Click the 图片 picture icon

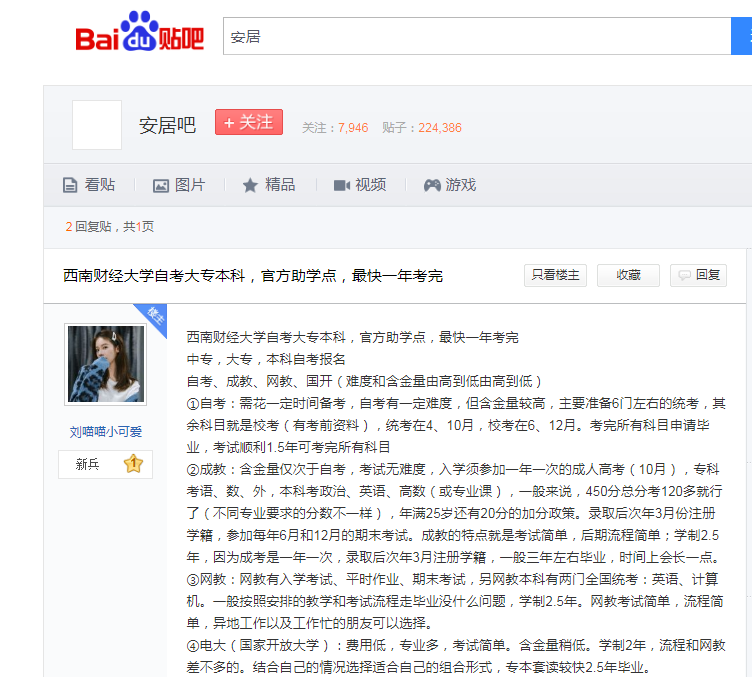(160, 185)
